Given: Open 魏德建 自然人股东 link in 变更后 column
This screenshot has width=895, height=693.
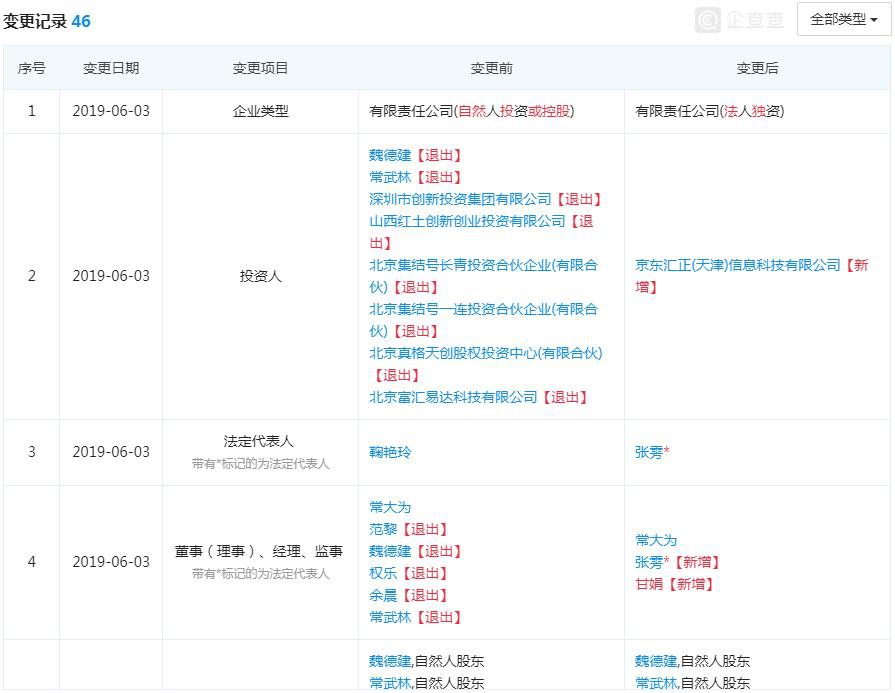Looking at the screenshot, I should click(x=656, y=662).
